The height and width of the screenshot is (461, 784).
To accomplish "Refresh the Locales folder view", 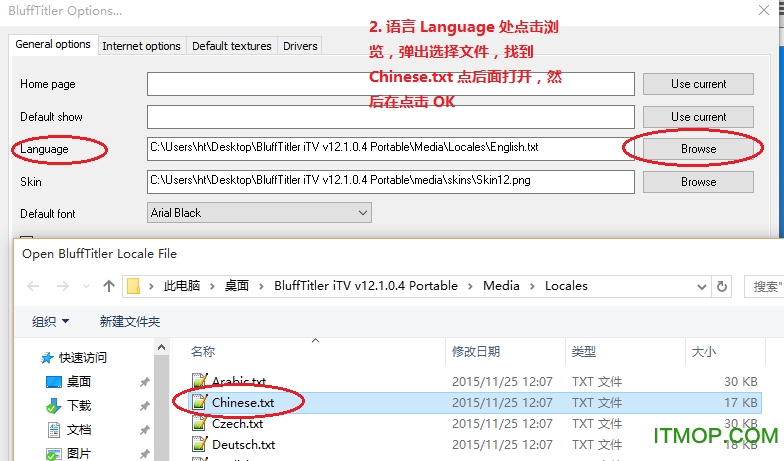I will click(722, 286).
